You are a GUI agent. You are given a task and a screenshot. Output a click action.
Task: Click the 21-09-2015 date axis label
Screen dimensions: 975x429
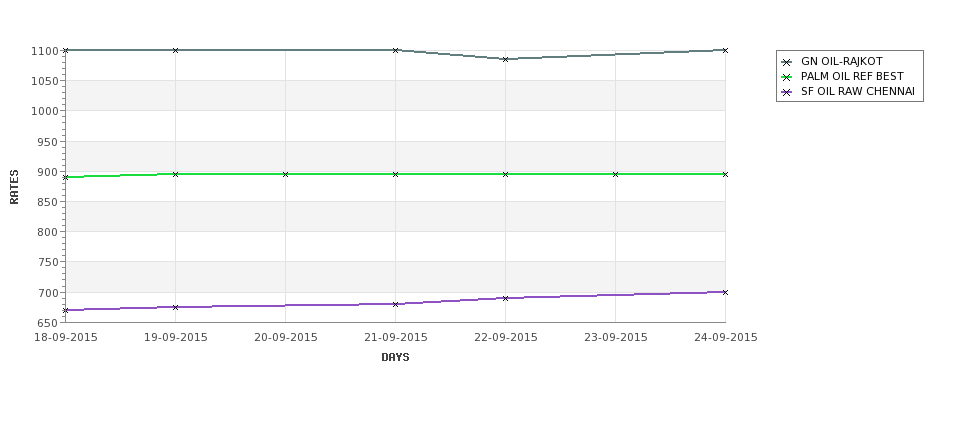[395, 337]
